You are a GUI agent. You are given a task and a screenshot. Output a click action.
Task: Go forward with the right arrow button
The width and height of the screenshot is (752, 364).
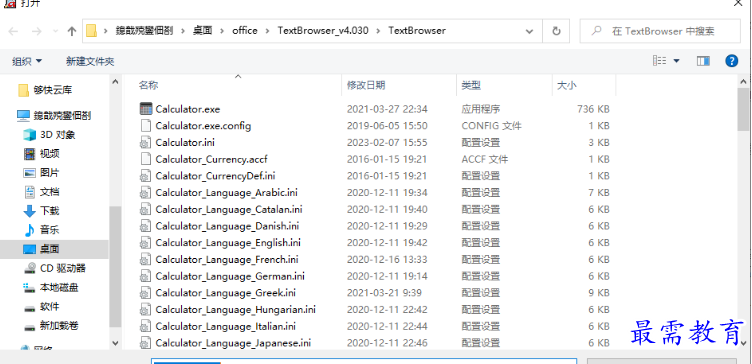(36, 31)
